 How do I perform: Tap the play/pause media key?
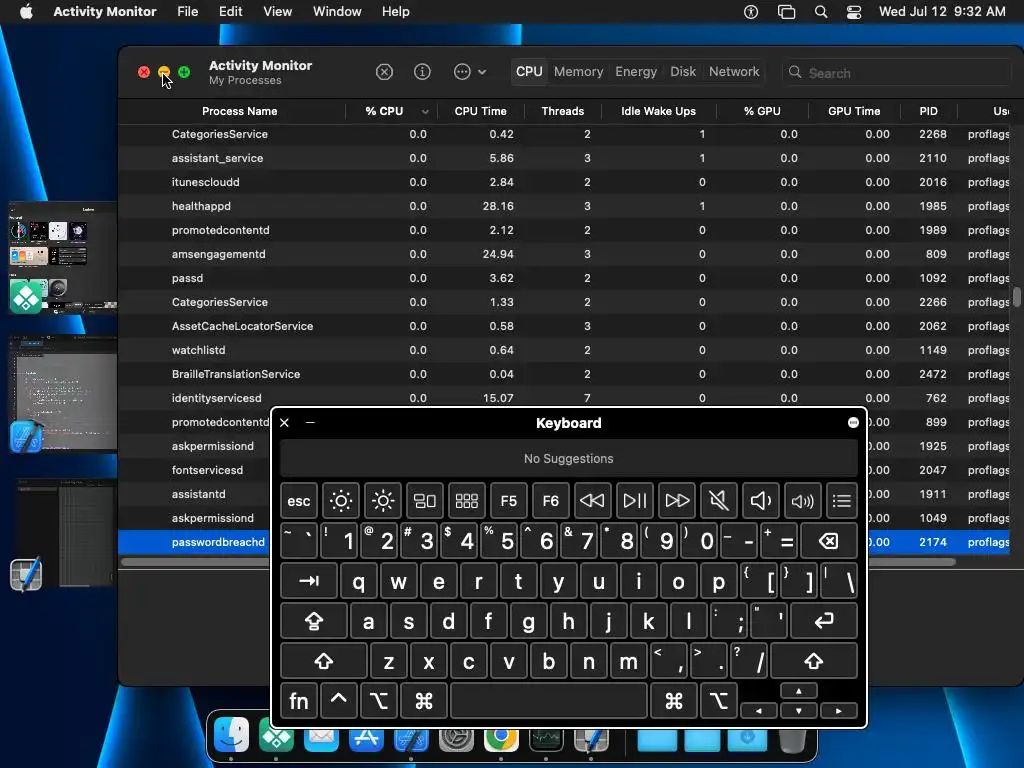pos(635,501)
